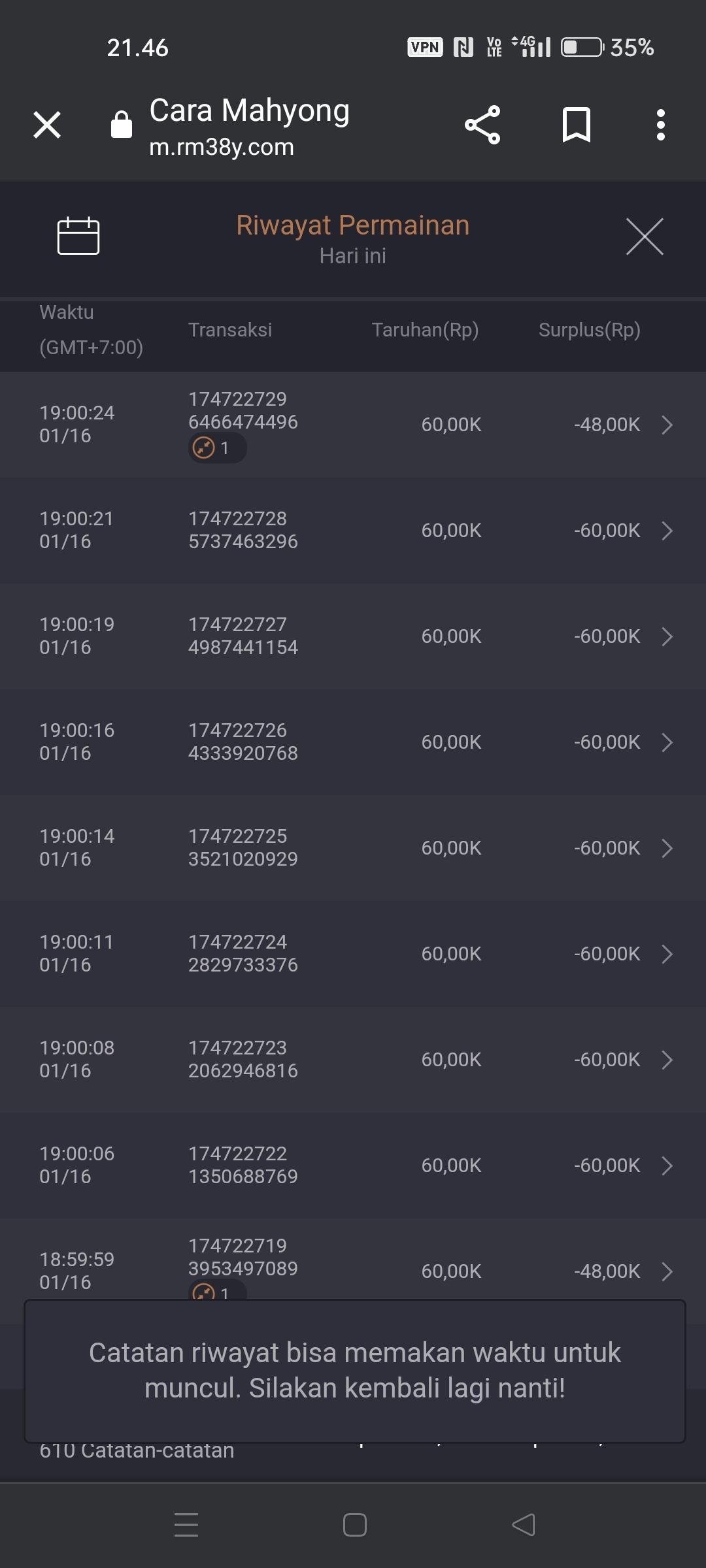Select transaction 174722722 1350688769
The height and width of the screenshot is (1568, 706).
(243, 1165)
